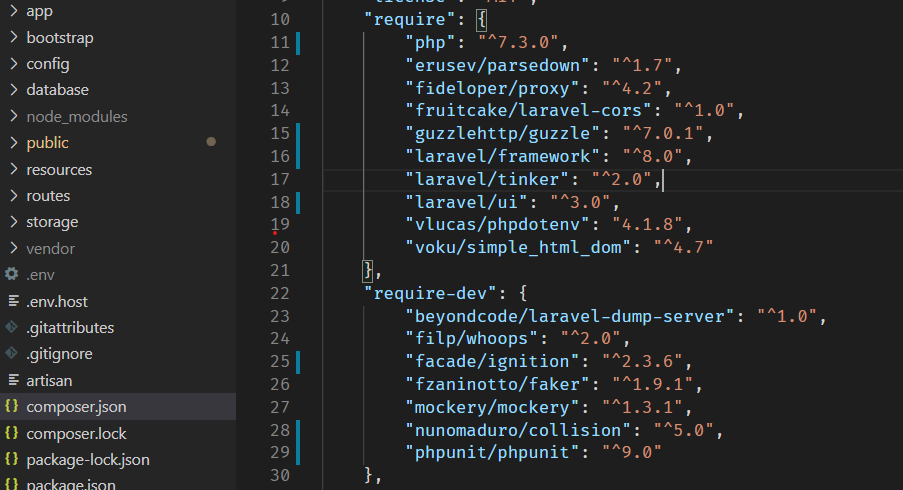Open package.json file

(71, 484)
